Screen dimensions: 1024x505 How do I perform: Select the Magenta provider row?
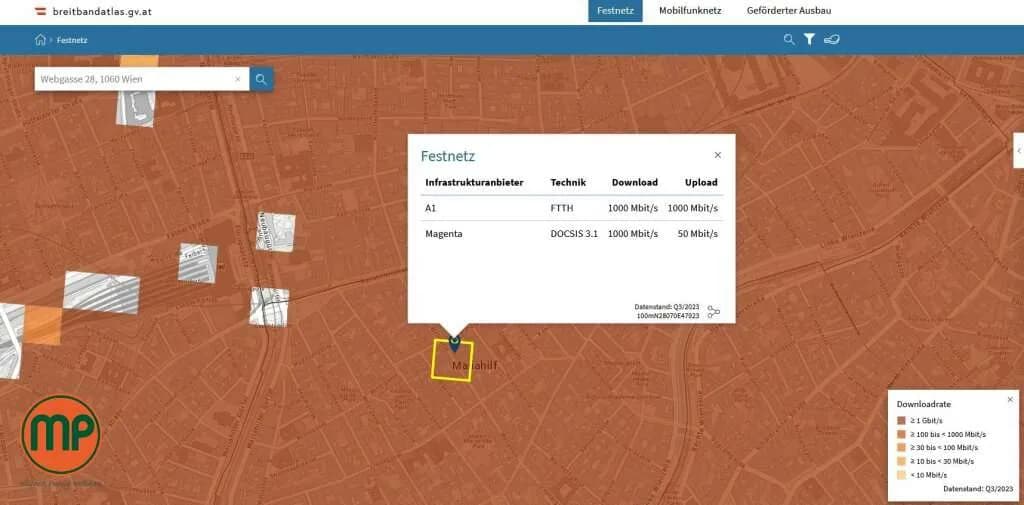pos(571,233)
